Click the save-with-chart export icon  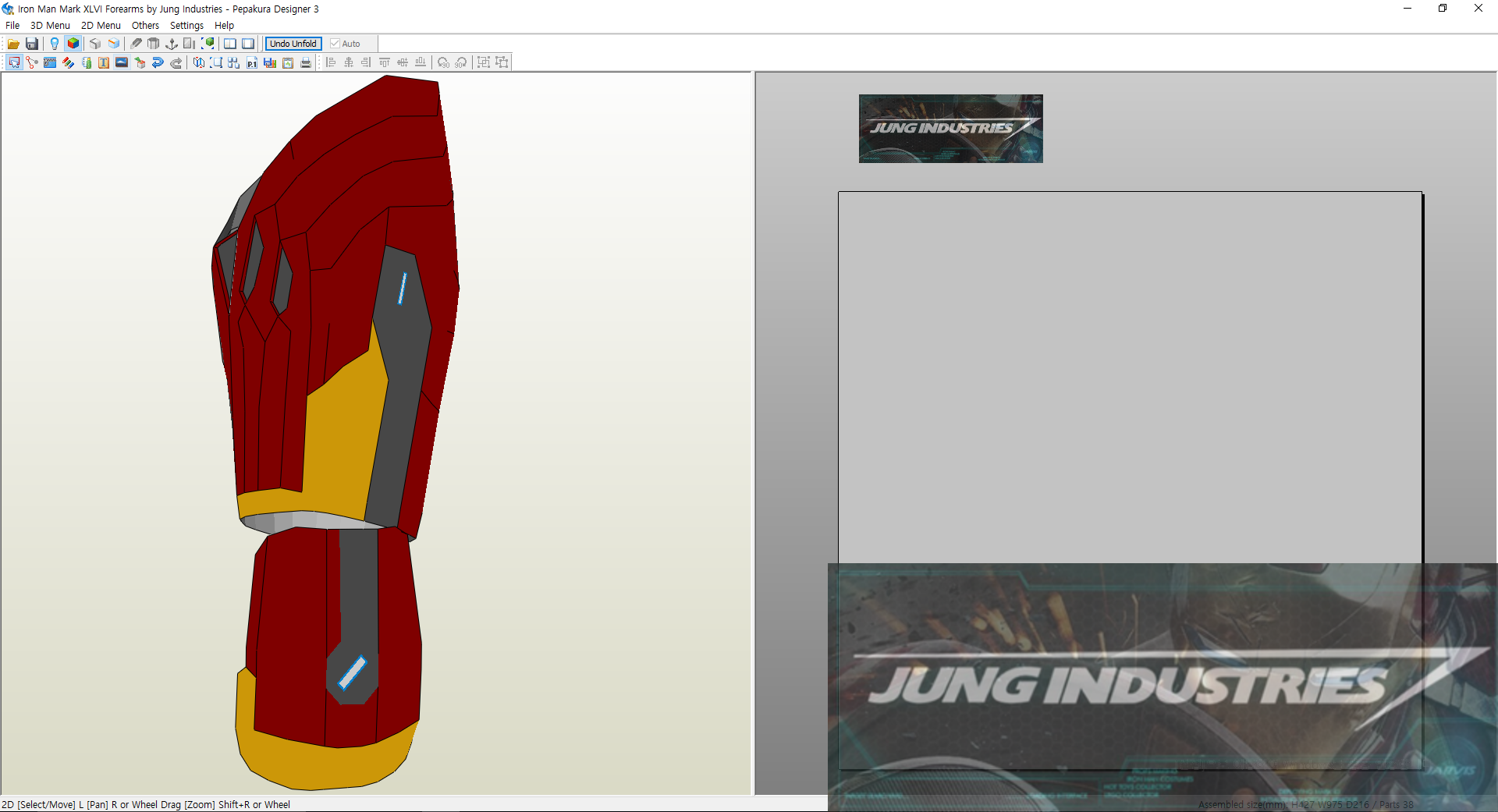tap(270, 62)
